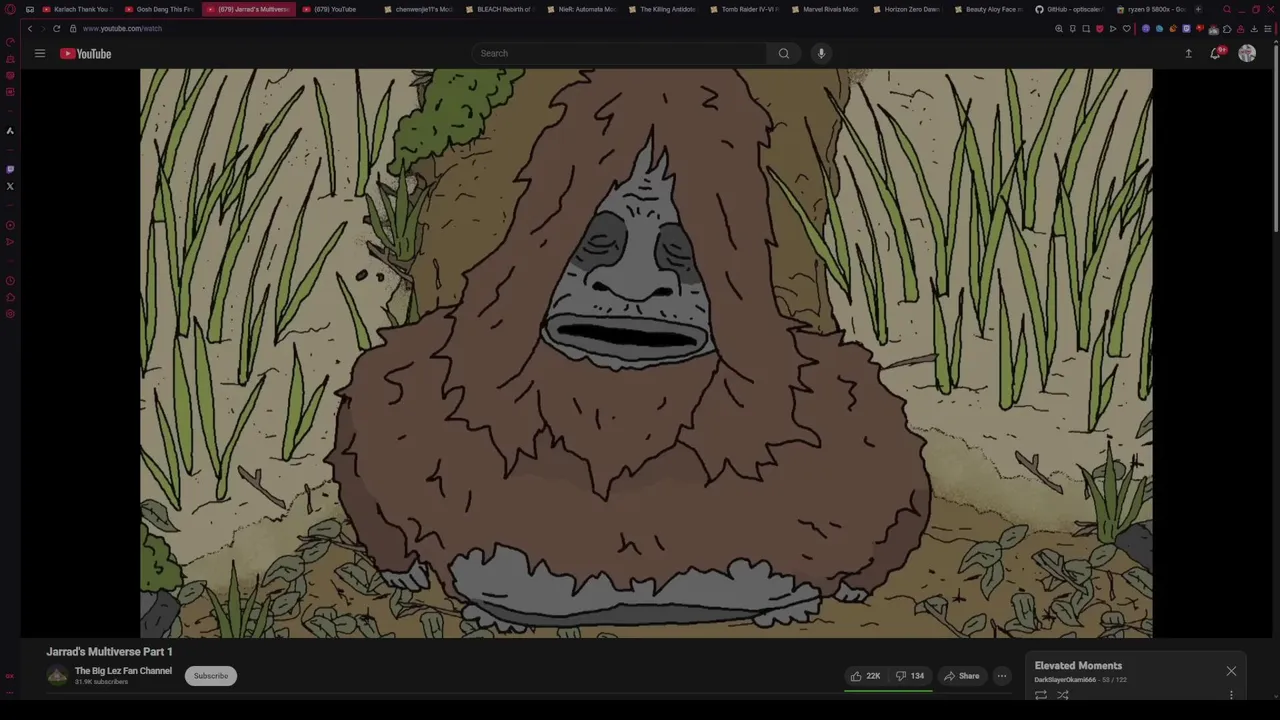Switch to the Marvel Rivals Mods tab
This screenshot has height=720, width=1280.
pyautogui.click(x=825, y=9)
